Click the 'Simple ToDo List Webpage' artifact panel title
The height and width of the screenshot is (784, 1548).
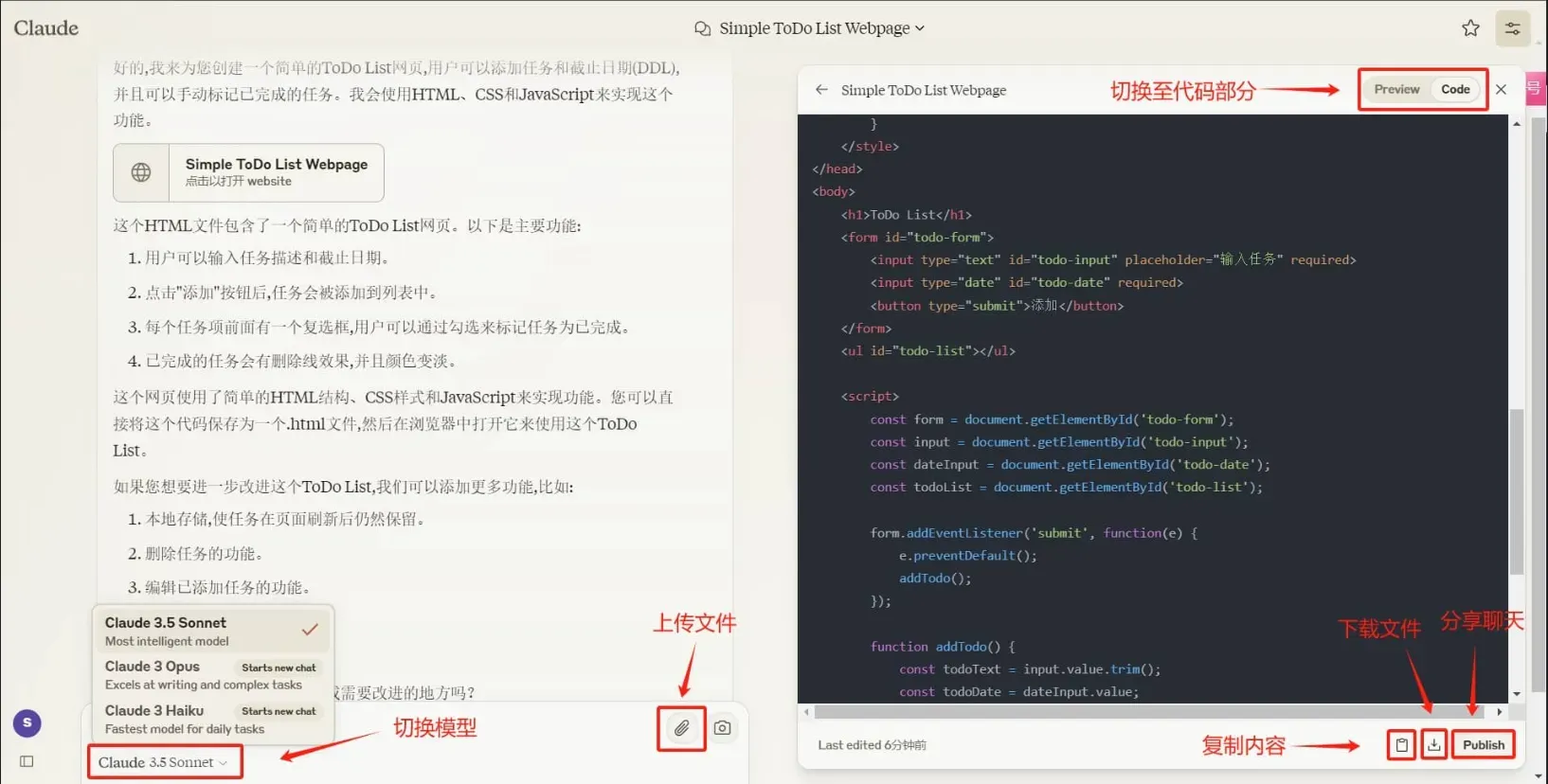point(924,90)
